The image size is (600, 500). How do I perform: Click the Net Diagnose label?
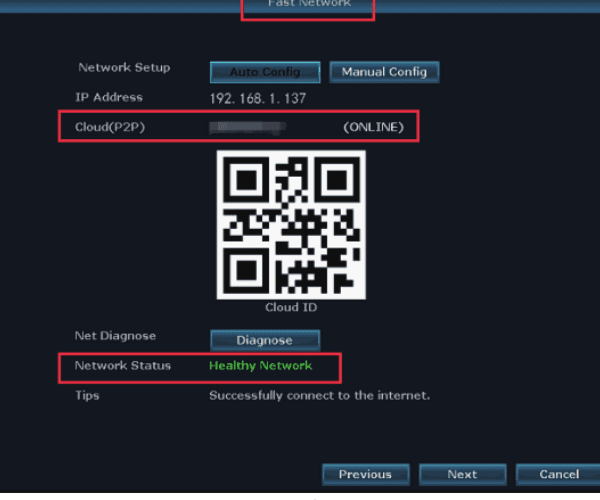(x=115, y=336)
